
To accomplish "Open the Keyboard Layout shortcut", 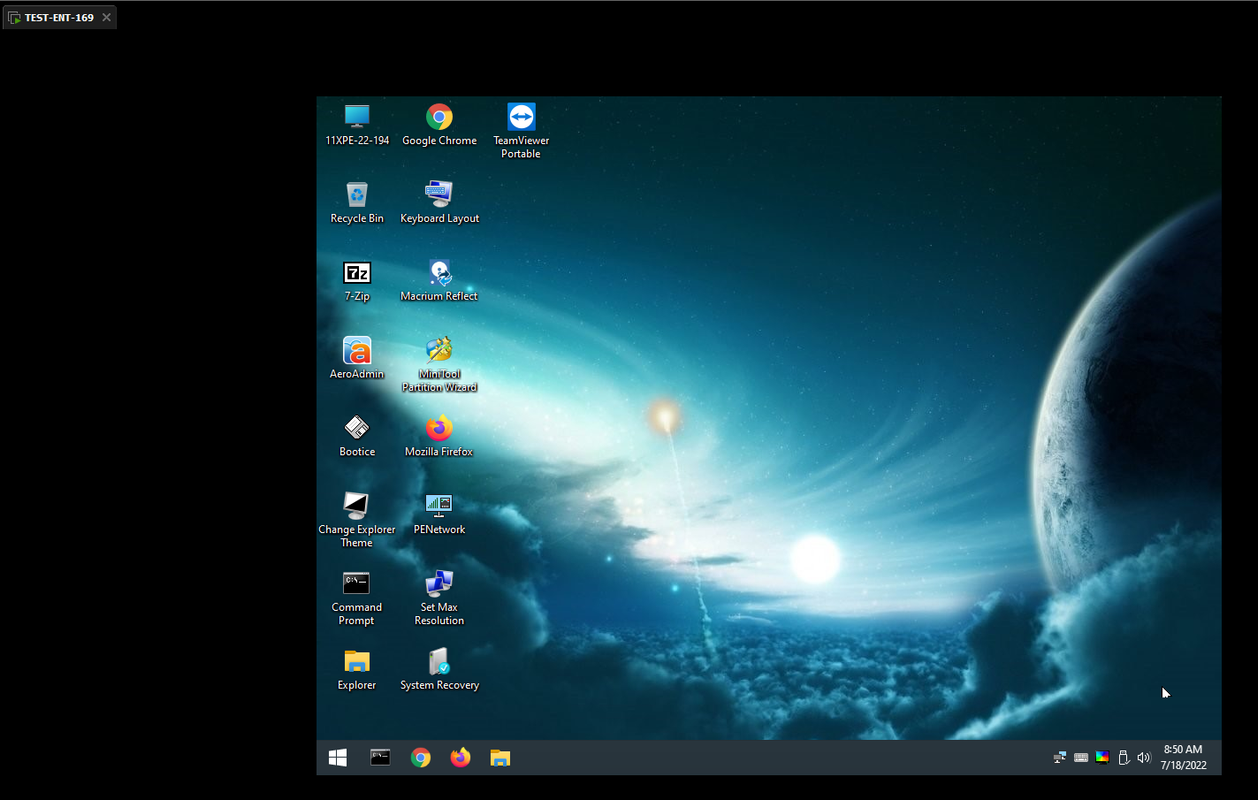I will pyautogui.click(x=439, y=203).
